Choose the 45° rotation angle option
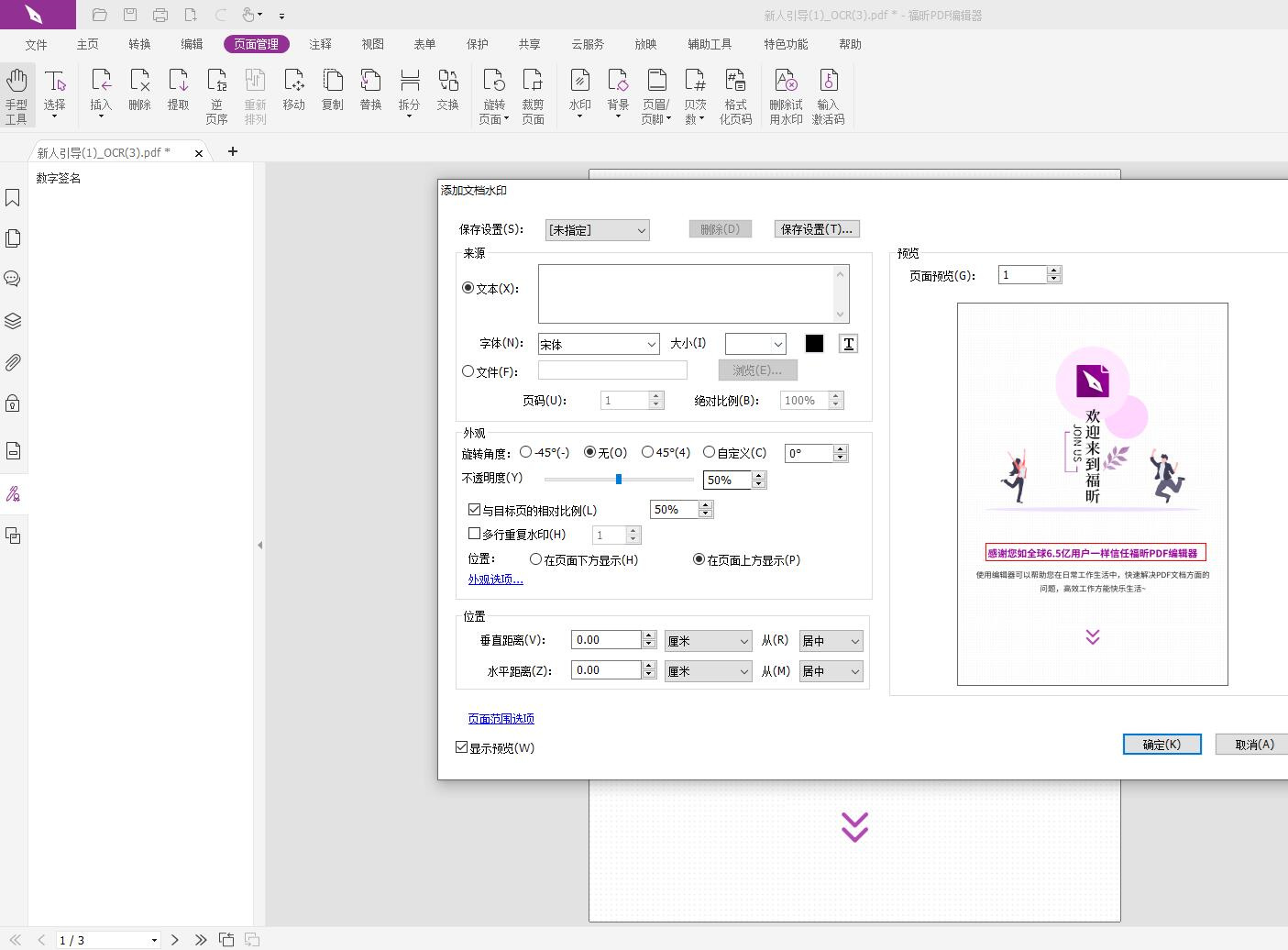This screenshot has height=950, width=1288. pyautogui.click(x=647, y=452)
